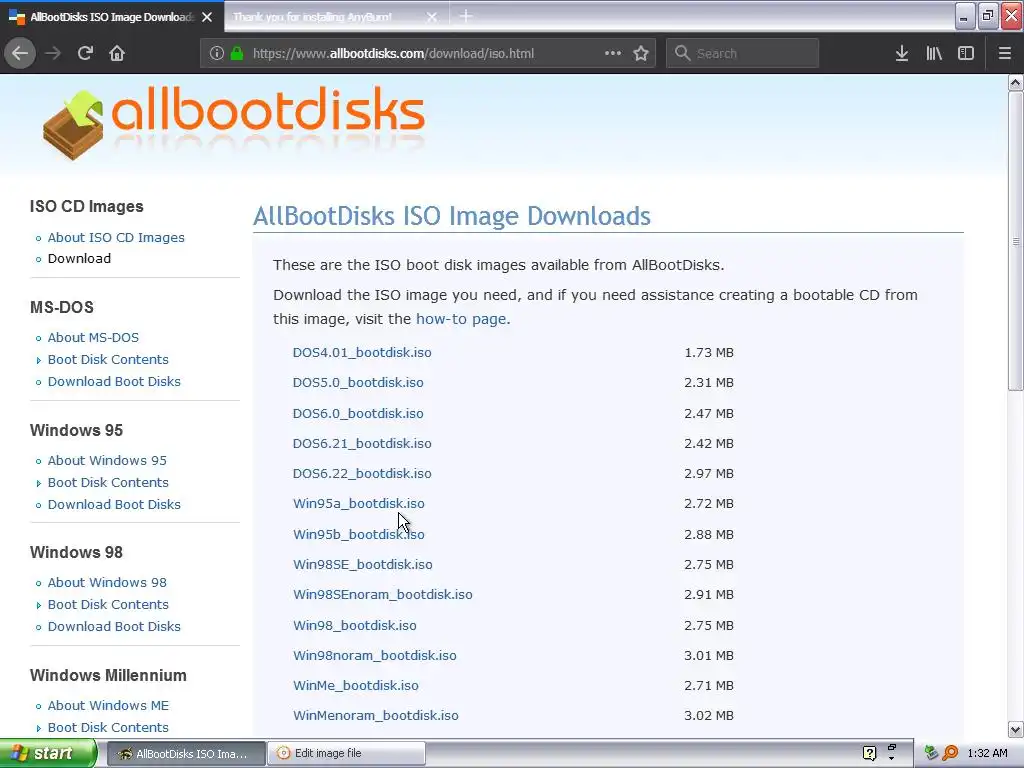Select the AllBootDisks ISO Image Downloads tab
This screenshot has height=768, width=1024.
click(111, 17)
